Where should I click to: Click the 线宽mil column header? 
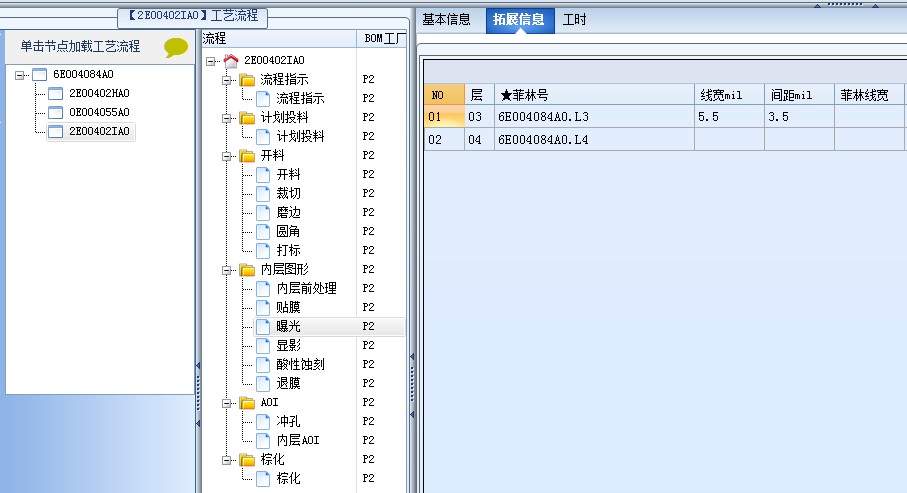click(729, 95)
